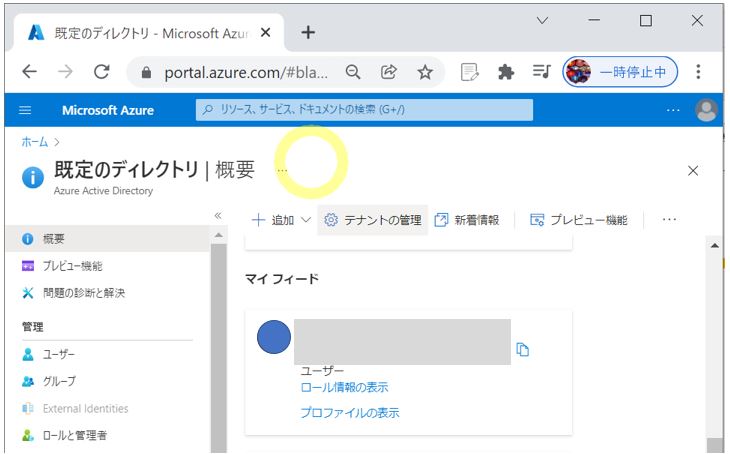Viewport: 730px width, 454px height.
Task: Click the blue info icon beside directory title
Action: pos(33,177)
